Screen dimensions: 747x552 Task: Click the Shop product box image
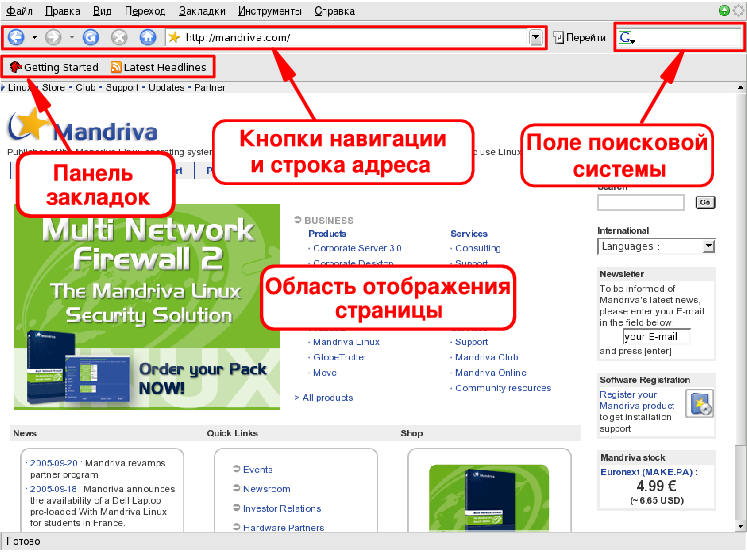click(489, 498)
